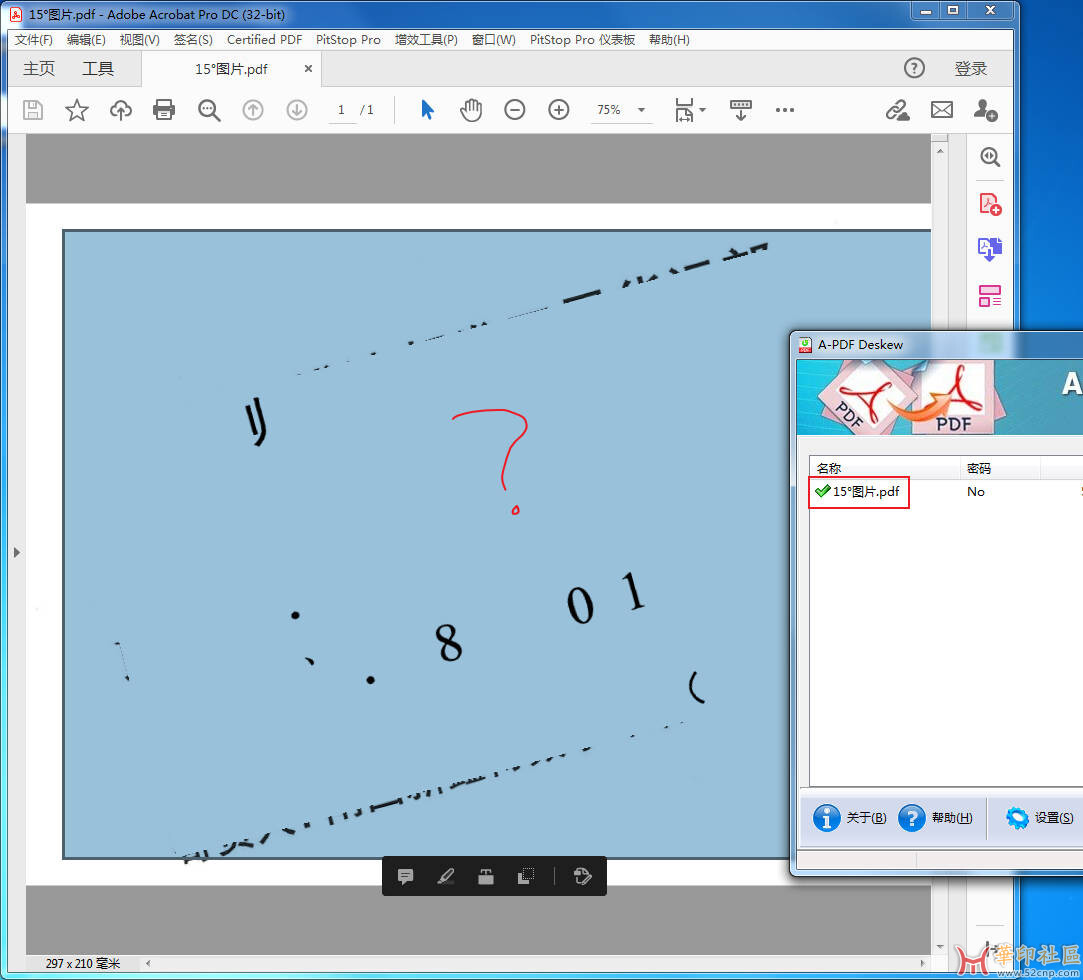Select the Hand pan tool
The height and width of the screenshot is (980, 1083).
(471, 110)
